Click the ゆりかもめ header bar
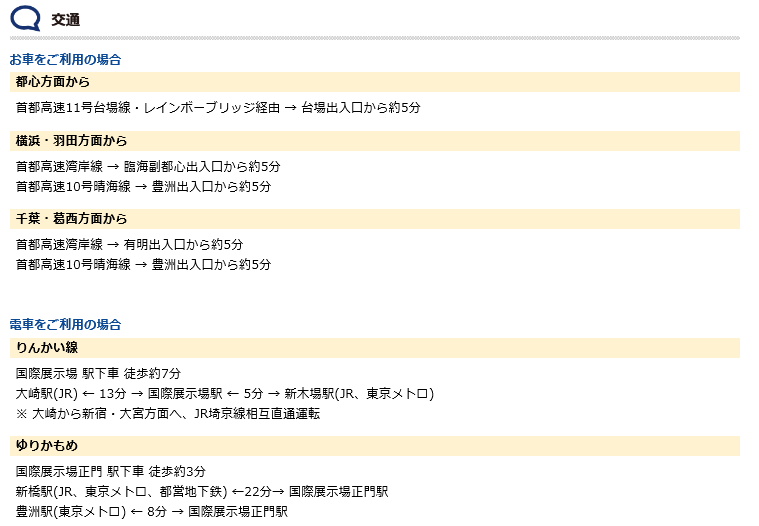The height and width of the screenshot is (526, 759). [x=375, y=446]
